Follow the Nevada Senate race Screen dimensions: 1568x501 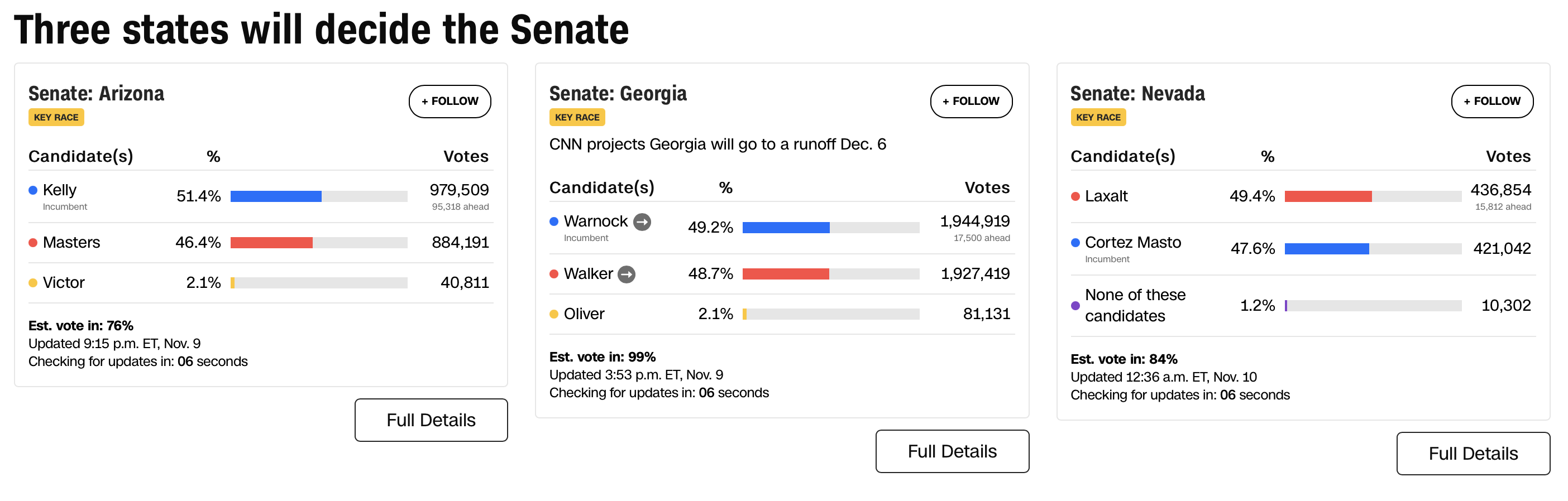click(1491, 102)
